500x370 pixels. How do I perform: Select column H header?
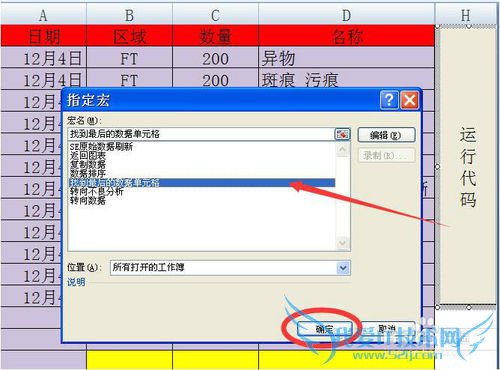466,15
